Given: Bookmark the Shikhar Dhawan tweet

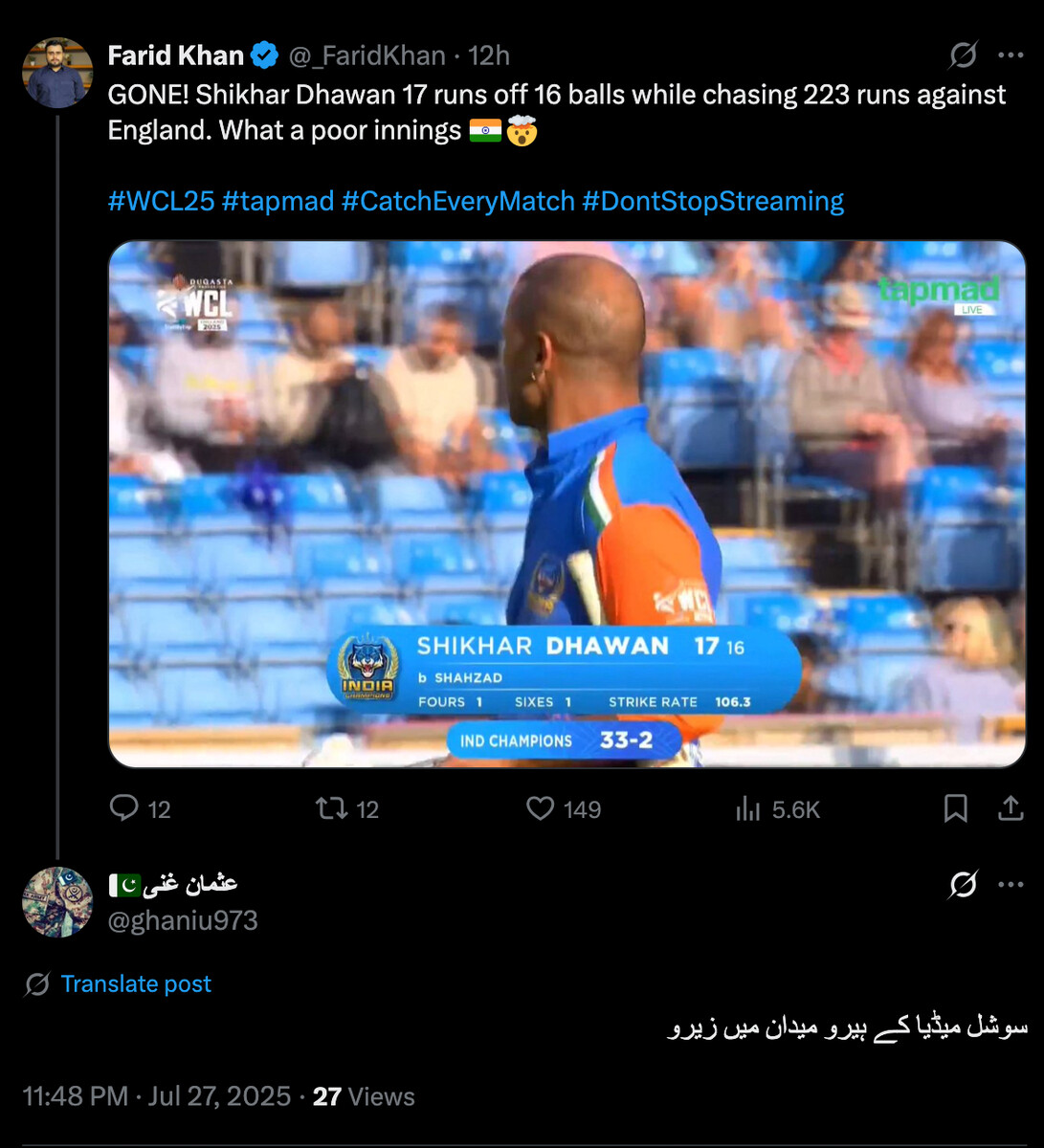Looking at the screenshot, I should (955, 809).
